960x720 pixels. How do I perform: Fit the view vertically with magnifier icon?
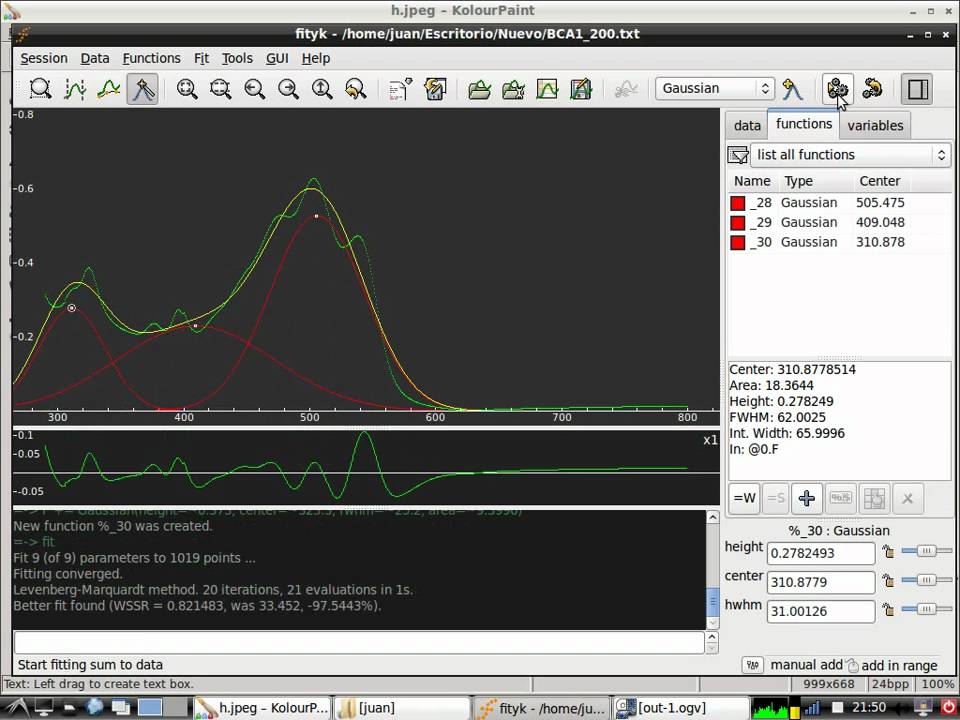[220, 89]
